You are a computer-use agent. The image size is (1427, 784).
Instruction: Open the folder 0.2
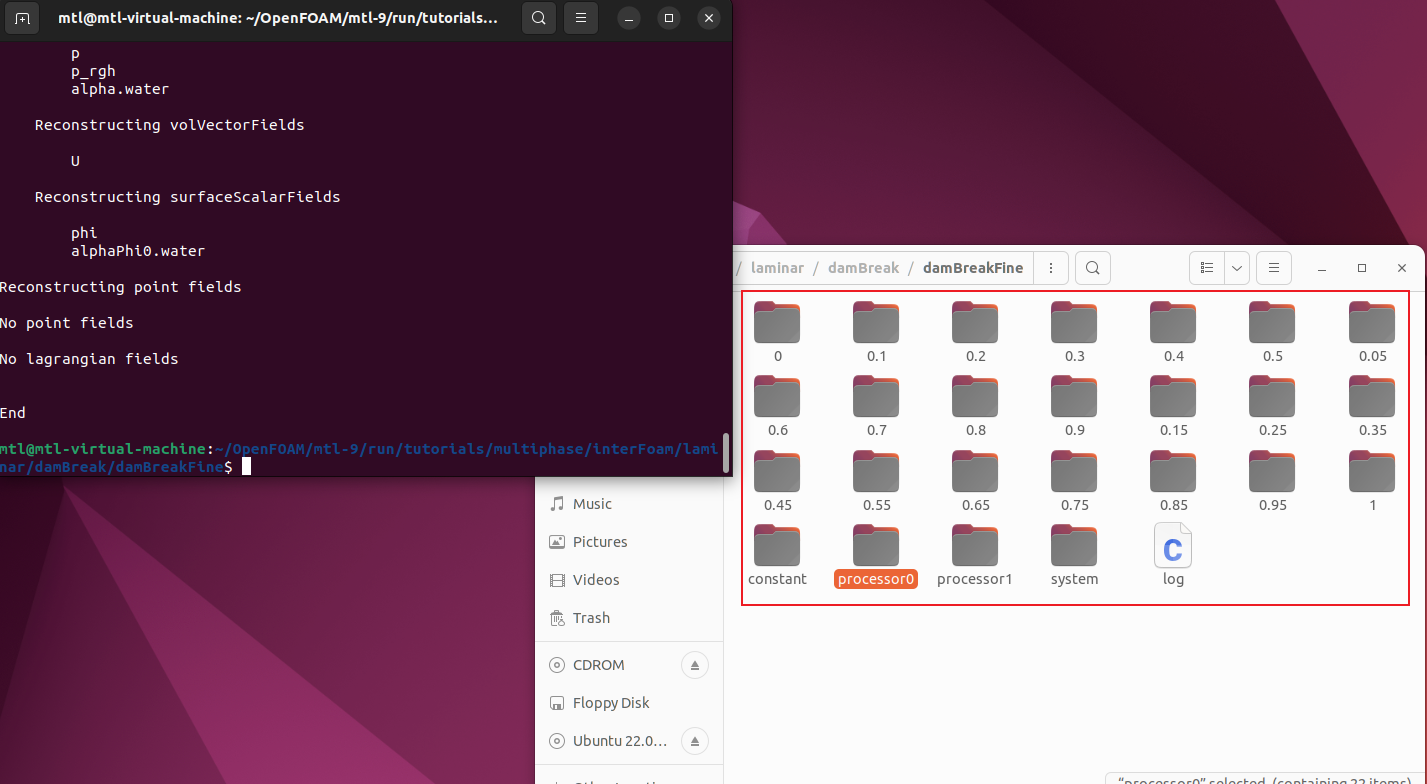click(x=975, y=333)
